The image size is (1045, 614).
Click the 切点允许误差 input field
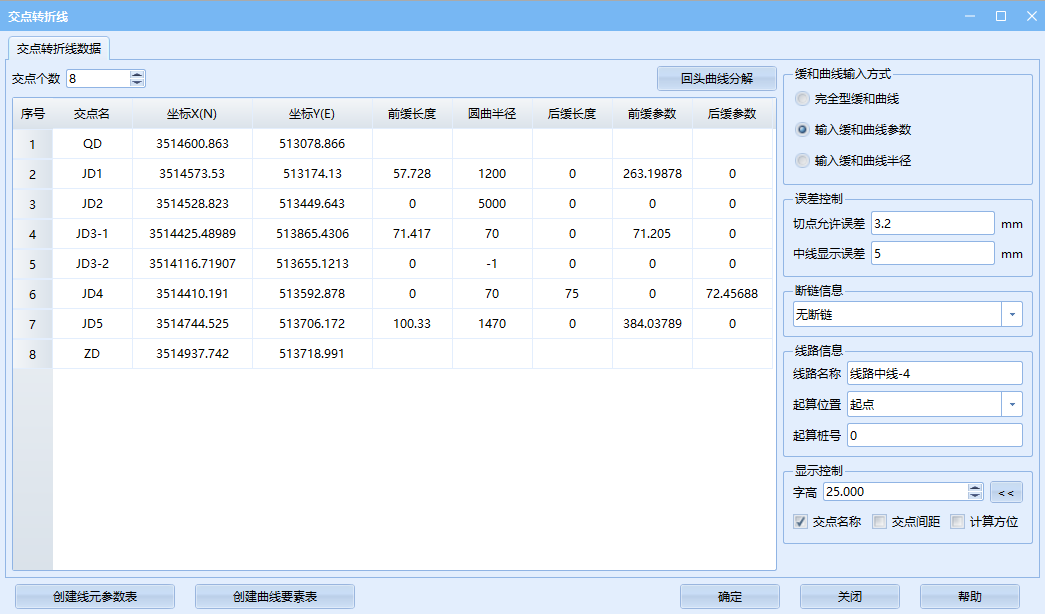tap(932, 223)
